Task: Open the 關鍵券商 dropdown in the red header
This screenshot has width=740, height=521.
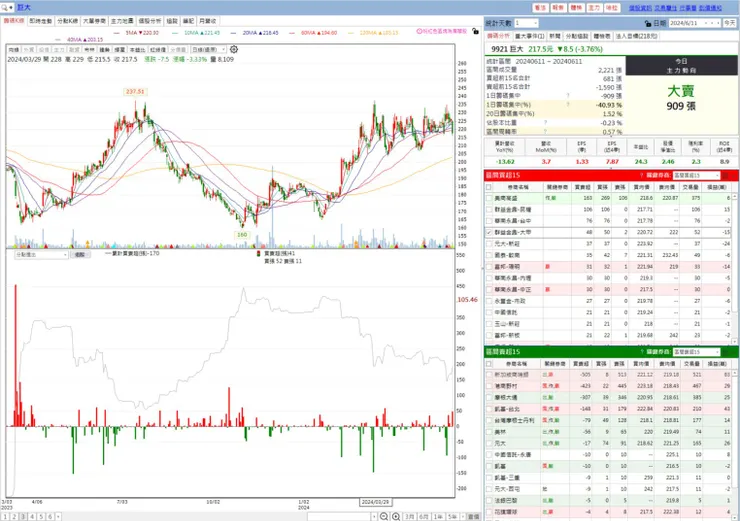Action: (x=696, y=176)
